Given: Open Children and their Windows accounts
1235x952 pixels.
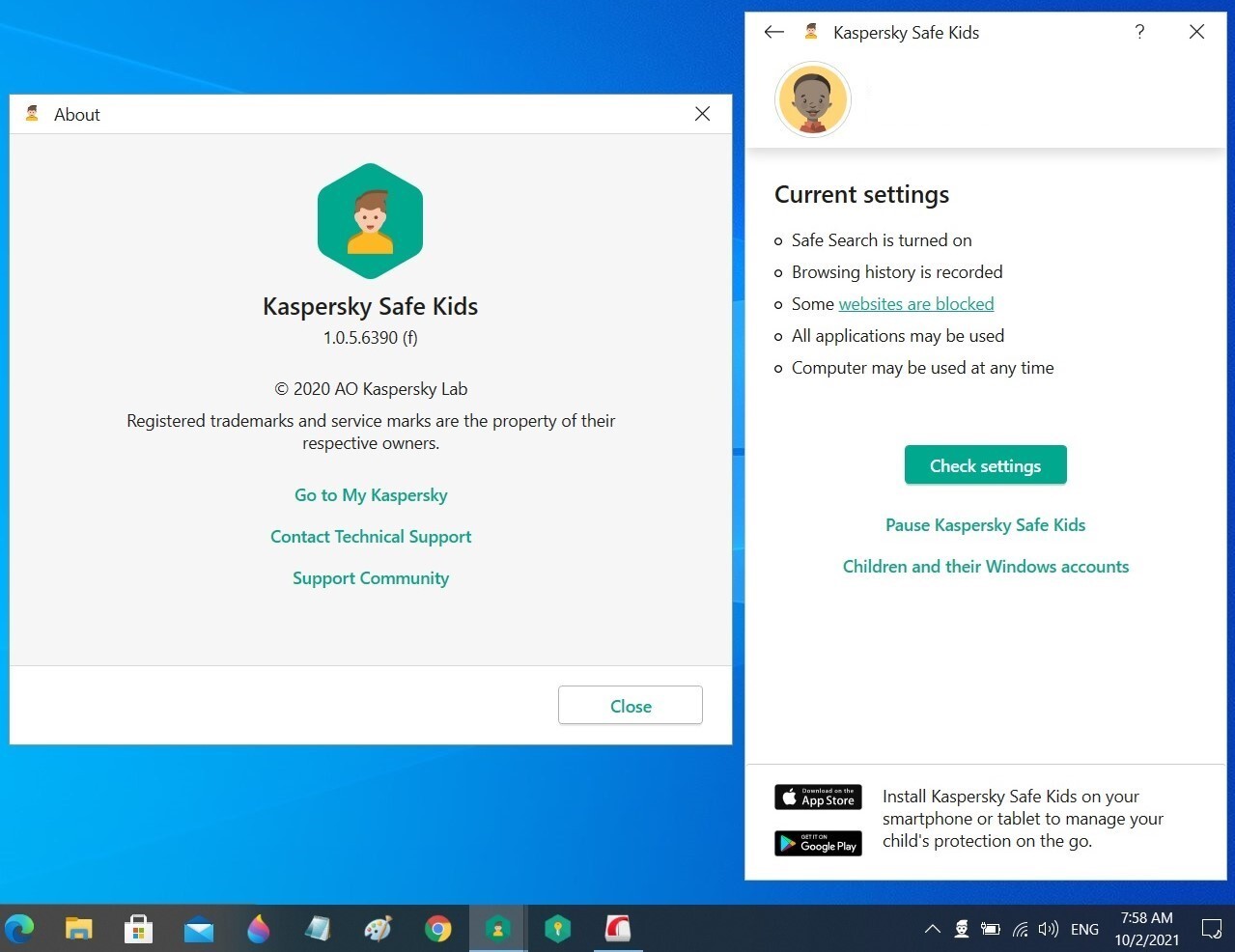Looking at the screenshot, I should 986,567.
